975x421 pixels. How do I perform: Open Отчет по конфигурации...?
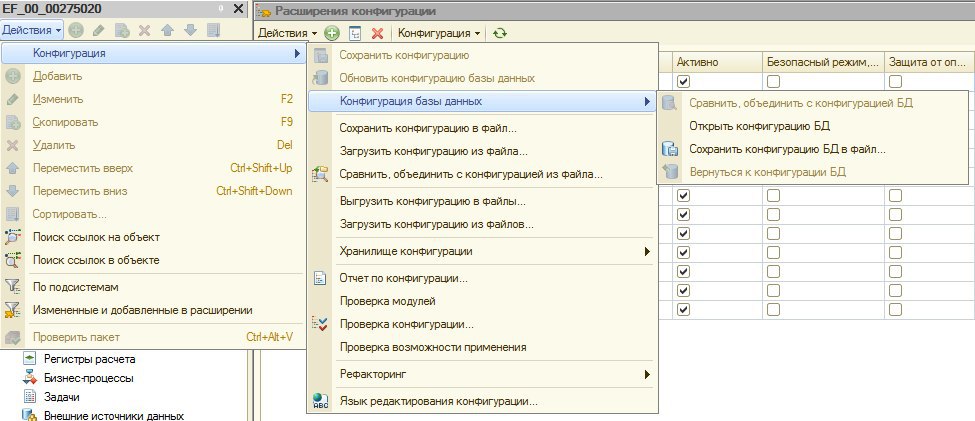482,279
